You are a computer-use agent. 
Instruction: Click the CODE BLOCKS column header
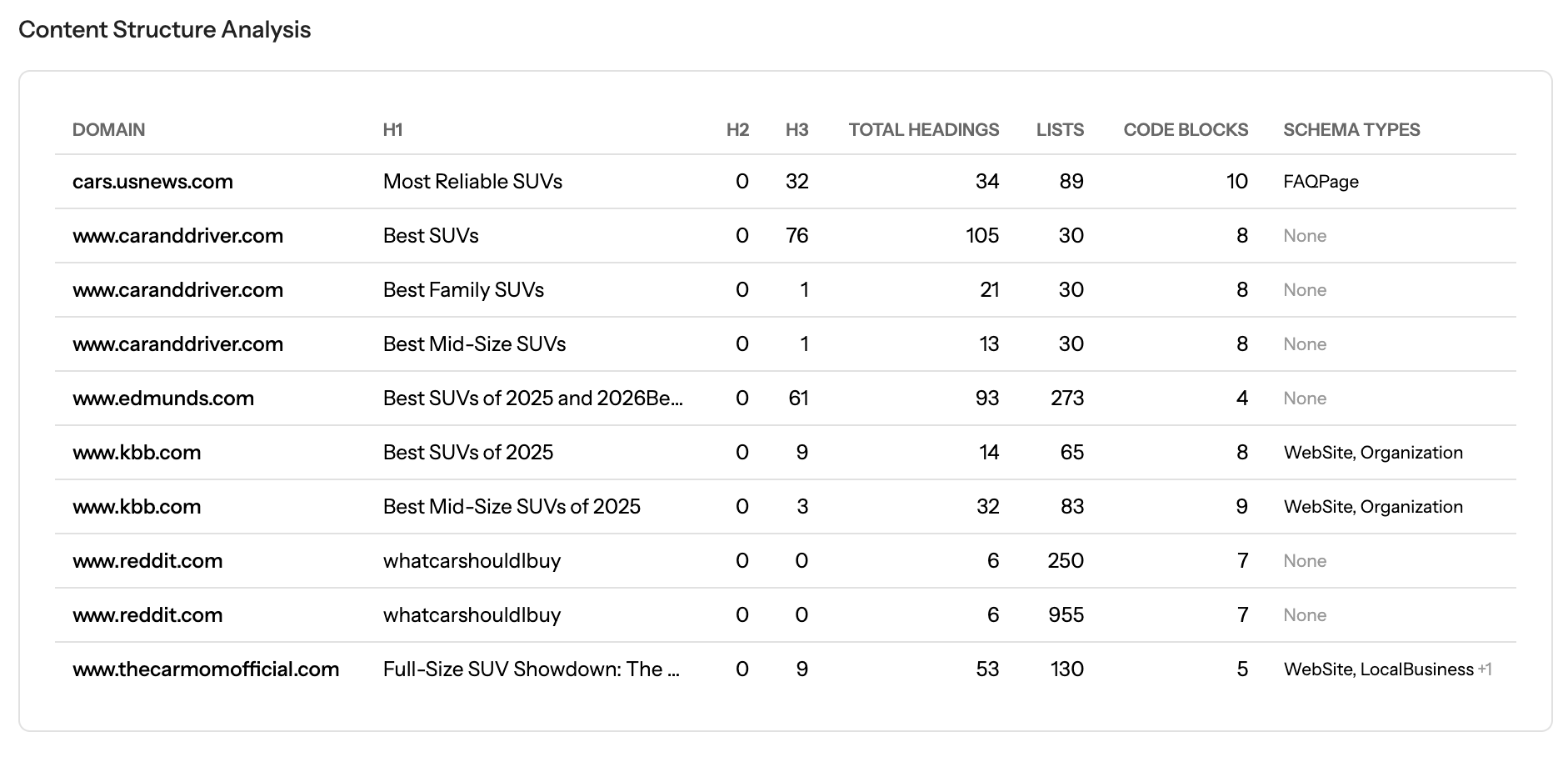1185,130
